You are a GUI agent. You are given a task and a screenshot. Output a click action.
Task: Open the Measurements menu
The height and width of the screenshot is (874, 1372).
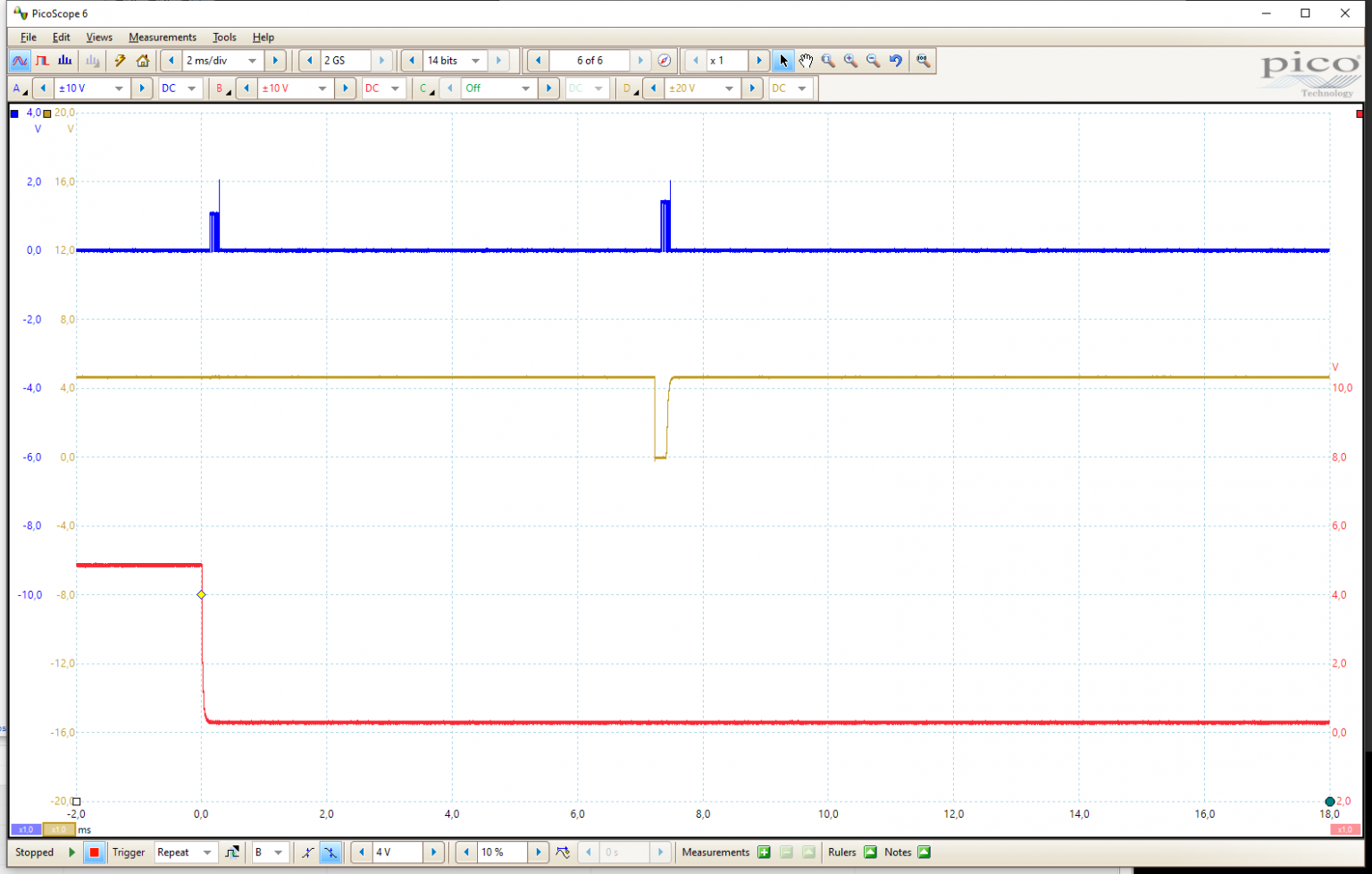tap(162, 37)
